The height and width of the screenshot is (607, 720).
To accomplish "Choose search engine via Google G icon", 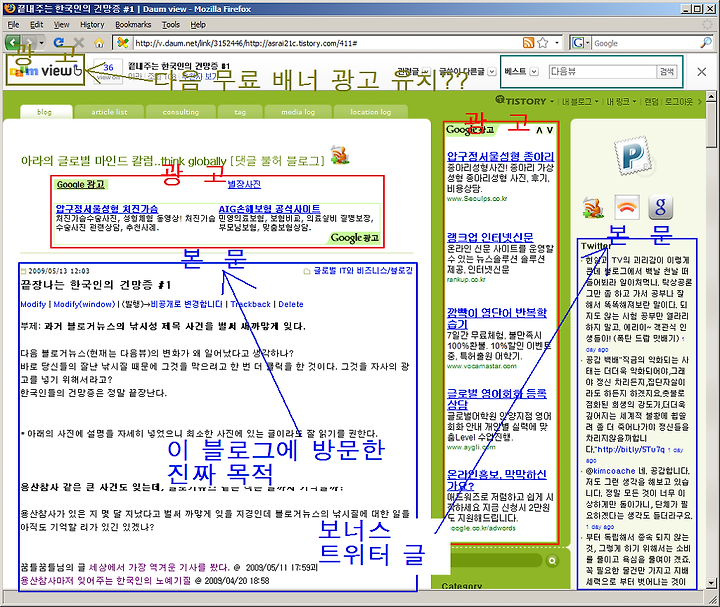I will [x=580, y=43].
